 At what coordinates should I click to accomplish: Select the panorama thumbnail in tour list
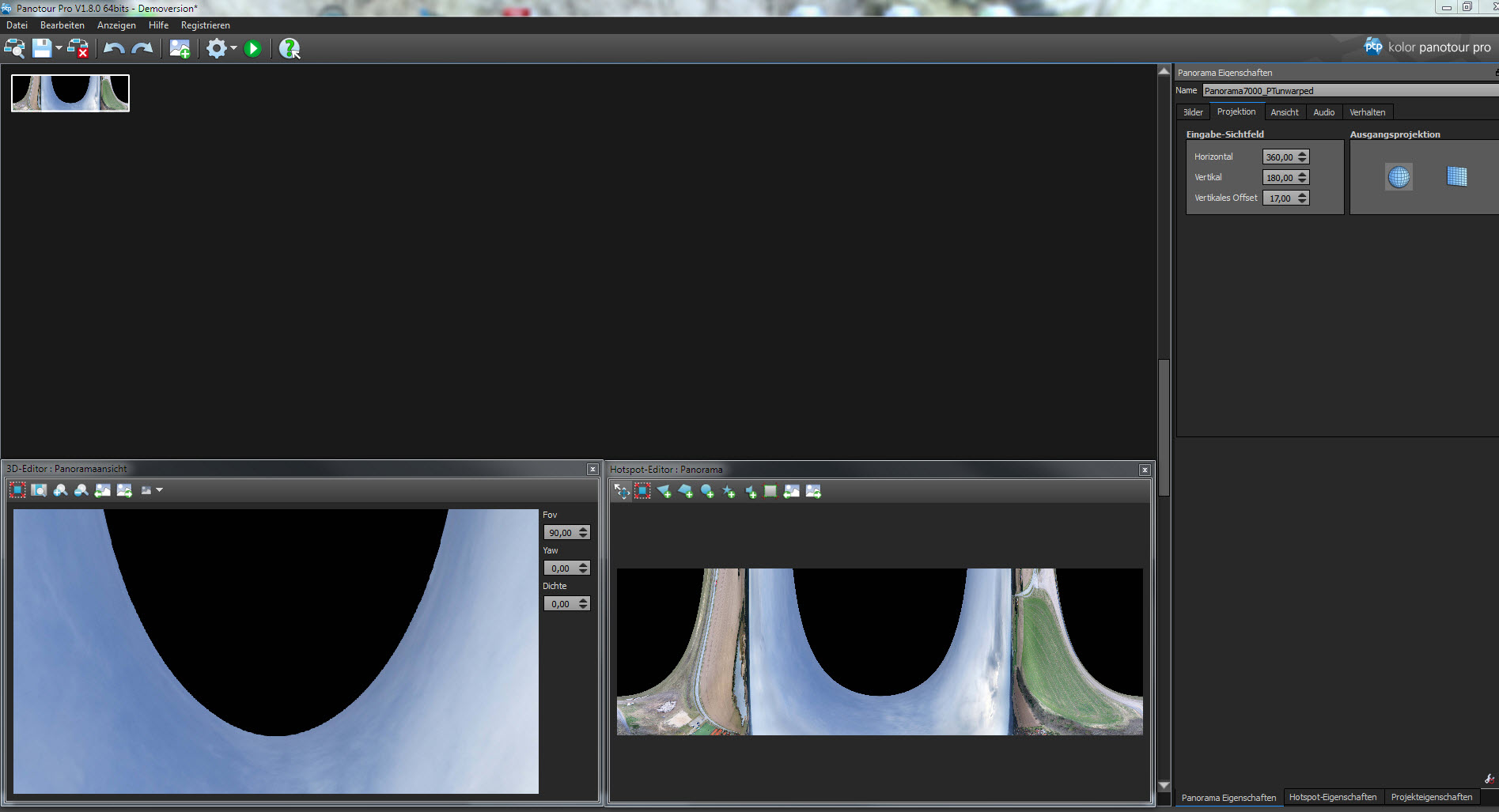click(x=70, y=93)
